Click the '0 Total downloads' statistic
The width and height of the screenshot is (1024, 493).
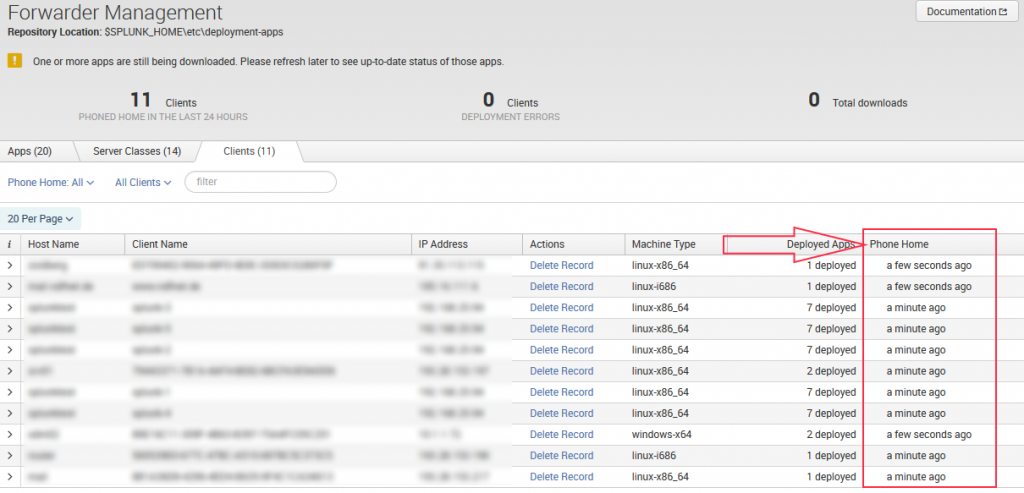[x=857, y=101]
